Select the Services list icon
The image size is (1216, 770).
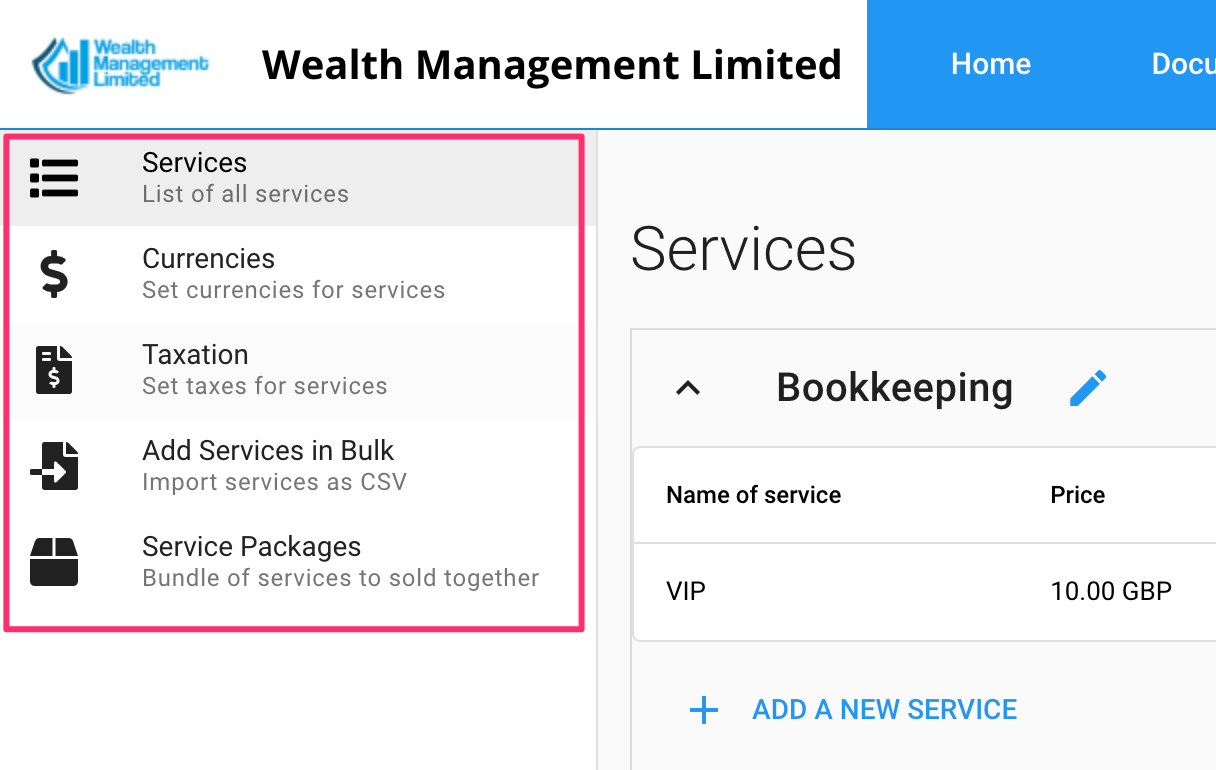coord(54,178)
